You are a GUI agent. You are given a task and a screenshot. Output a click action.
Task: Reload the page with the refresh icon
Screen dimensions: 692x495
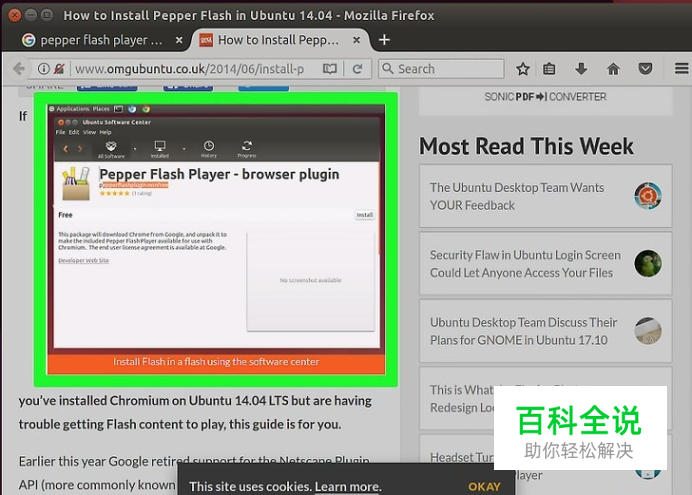(357, 69)
